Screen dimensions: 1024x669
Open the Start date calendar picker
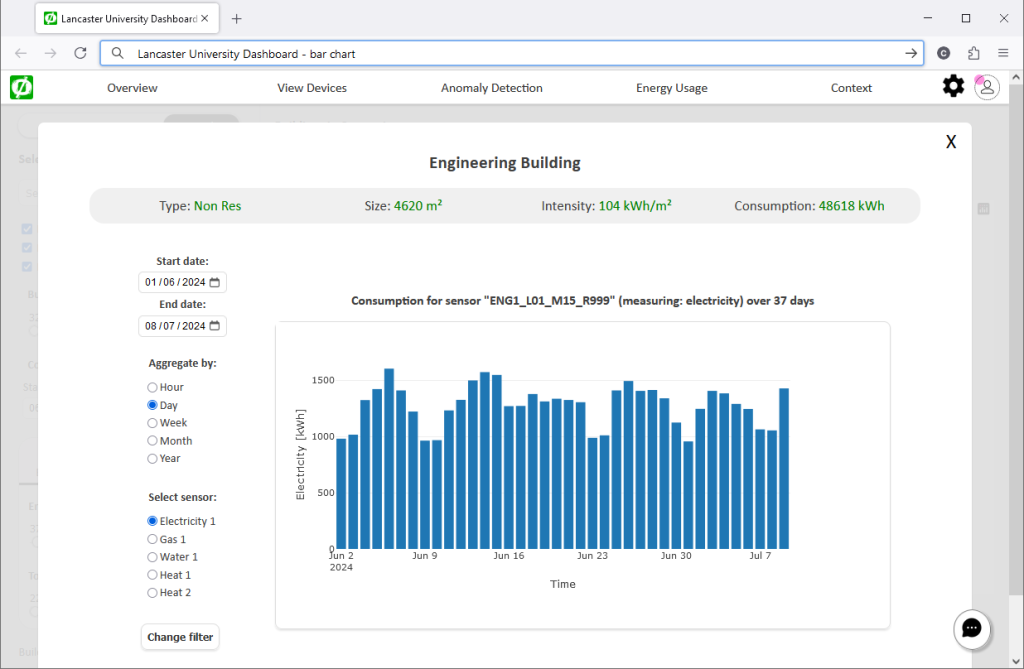215,282
